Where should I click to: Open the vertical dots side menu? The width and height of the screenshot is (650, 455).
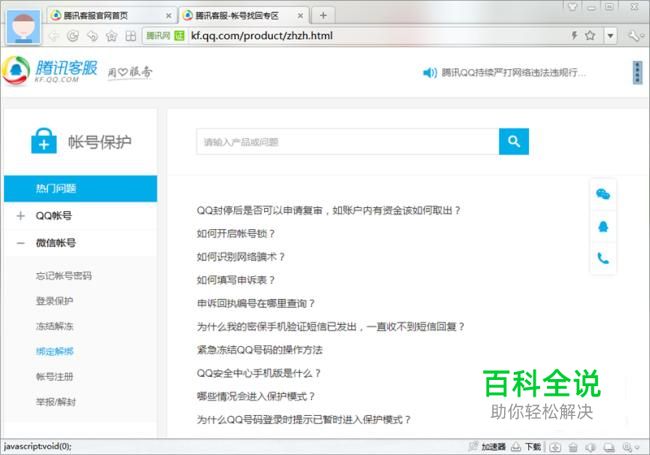coord(637,73)
